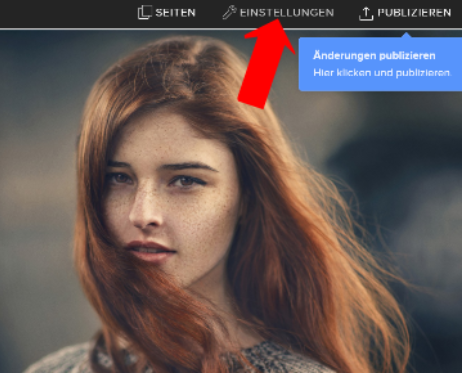Click the upload arrow icon for publishing
The width and height of the screenshot is (462, 373).
(366, 13)
